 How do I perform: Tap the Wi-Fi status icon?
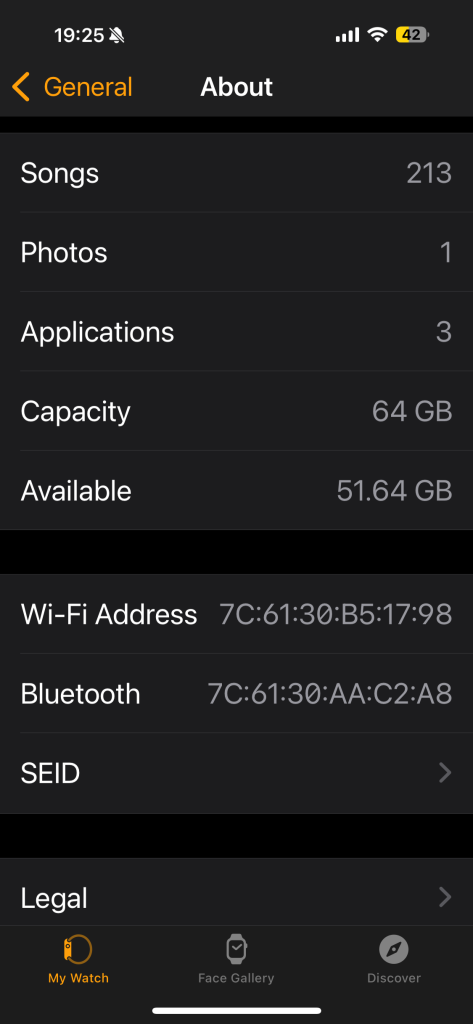(377, 35)
